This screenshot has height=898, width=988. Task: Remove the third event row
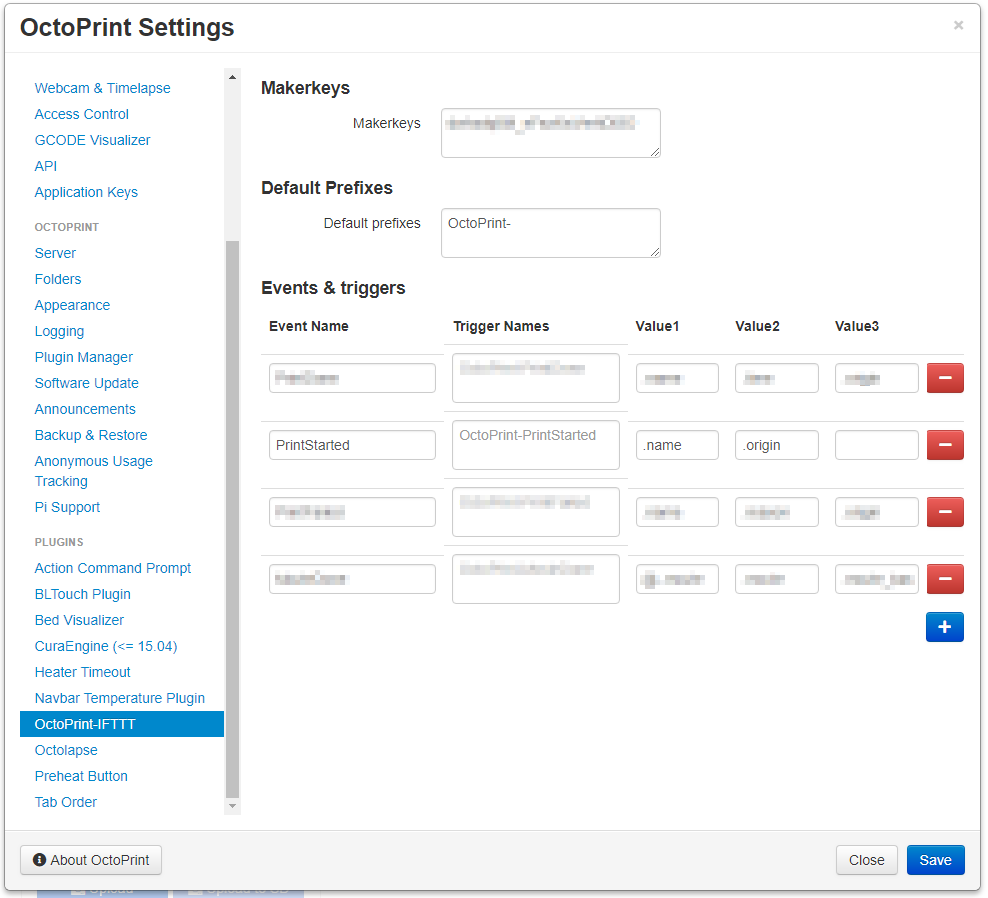tap(945, 512)
